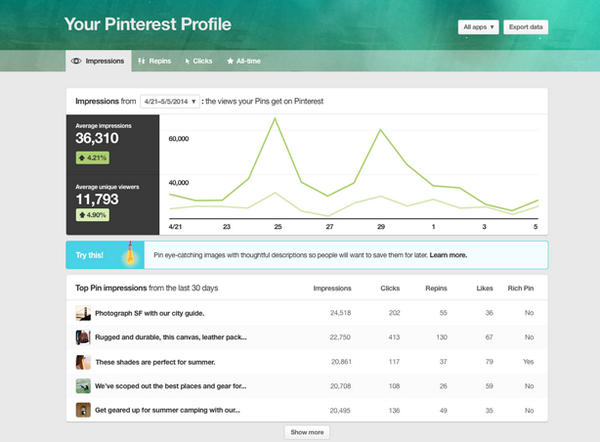Screen dimensions: 600x442
Task: Sort table by Impressions column header
Action: 332,288
